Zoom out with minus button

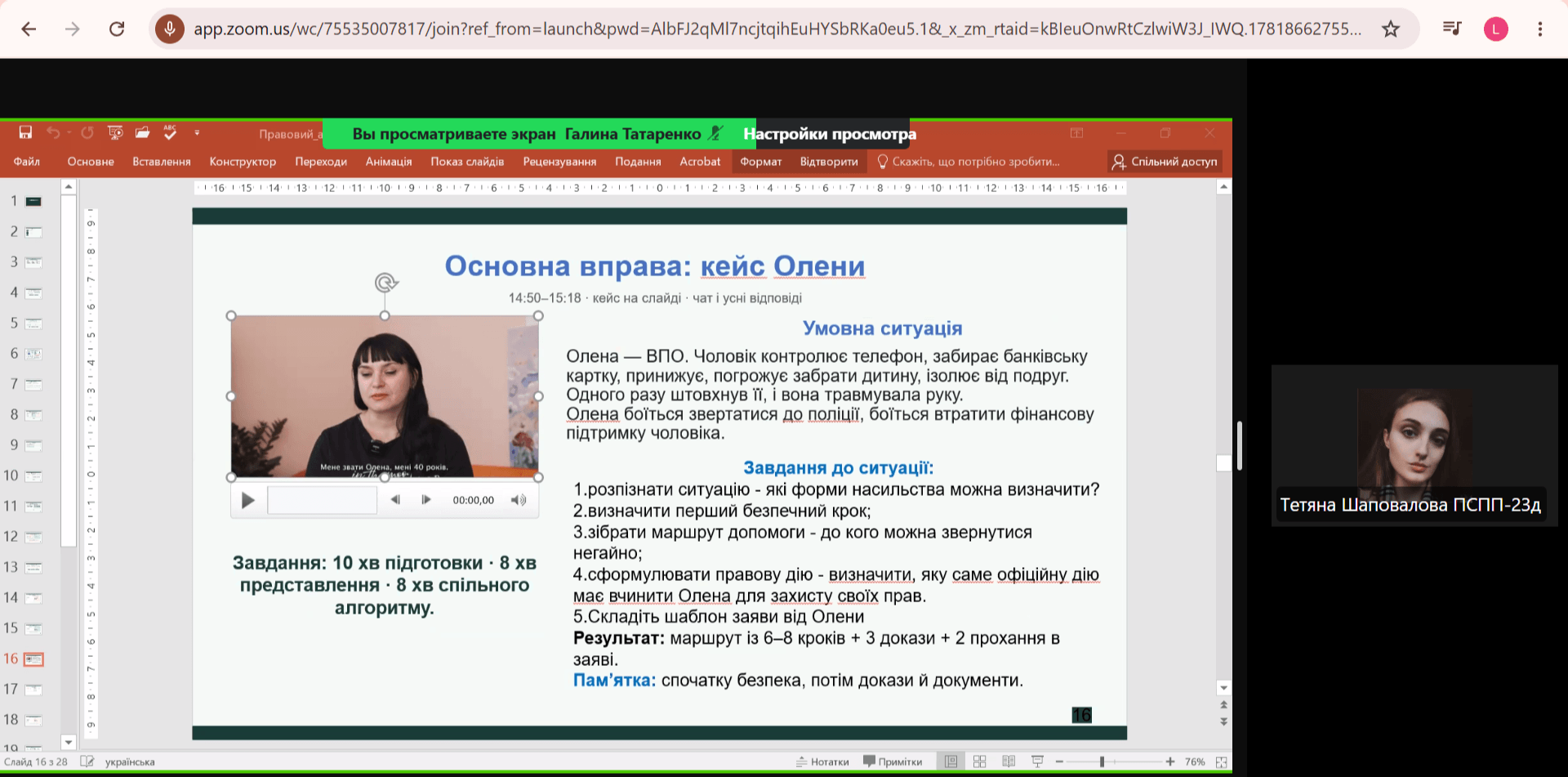point(1059,761)
